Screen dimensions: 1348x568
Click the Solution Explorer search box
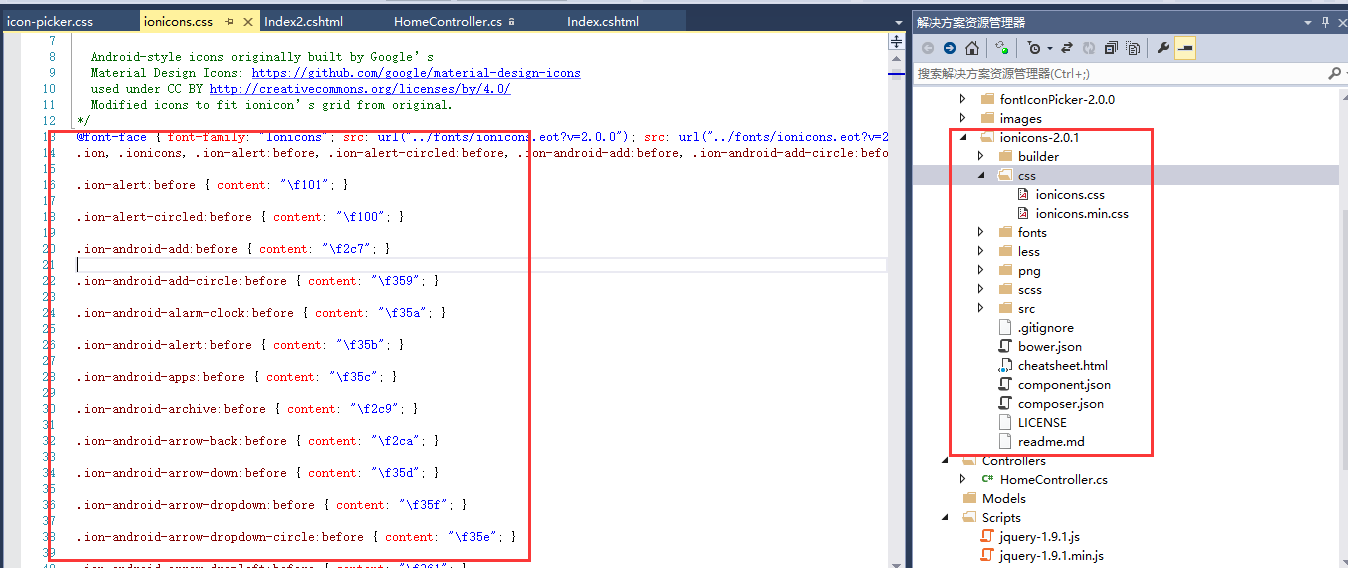[1120, 73]
